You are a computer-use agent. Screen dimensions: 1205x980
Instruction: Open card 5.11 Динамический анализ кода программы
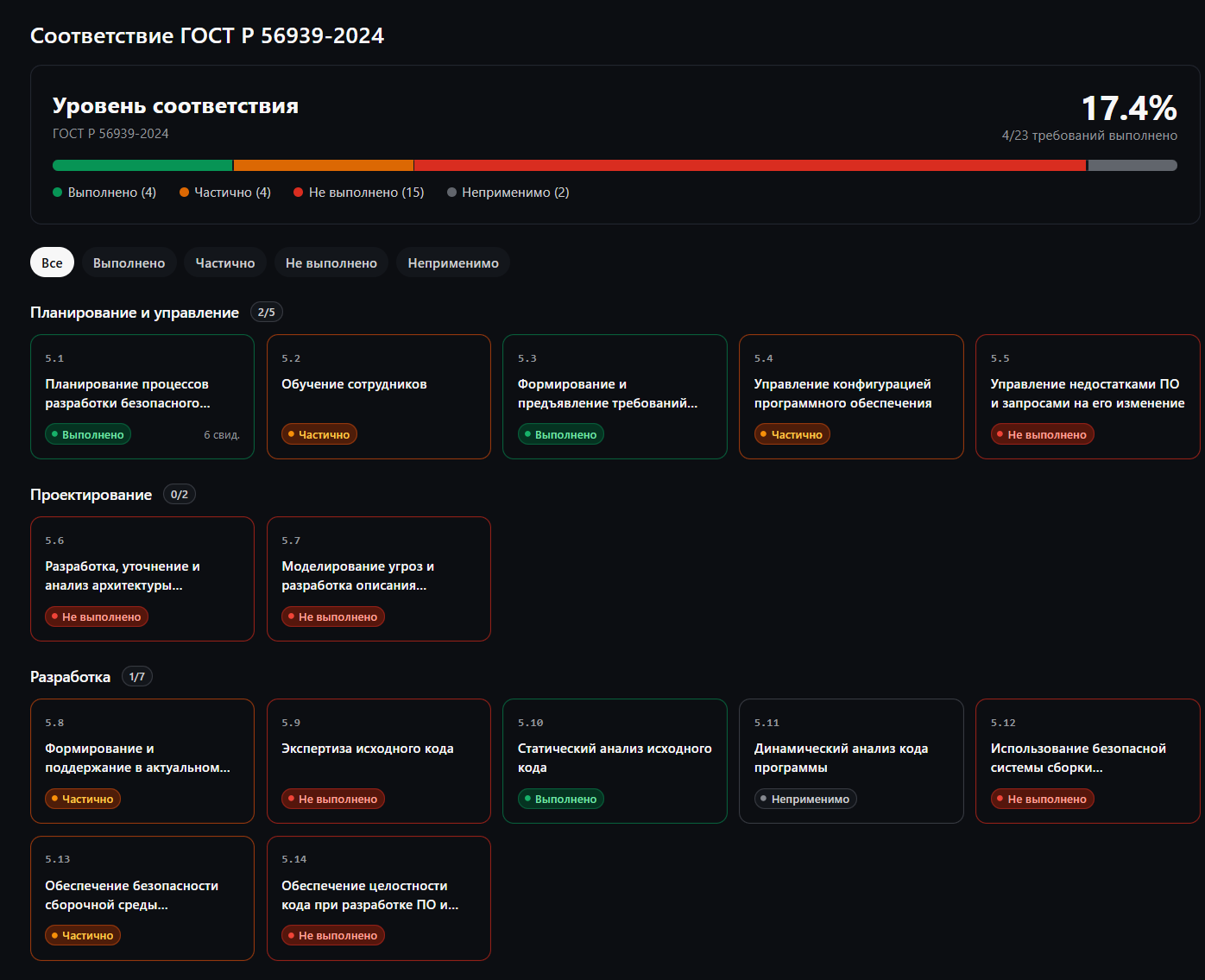(851, 761)
